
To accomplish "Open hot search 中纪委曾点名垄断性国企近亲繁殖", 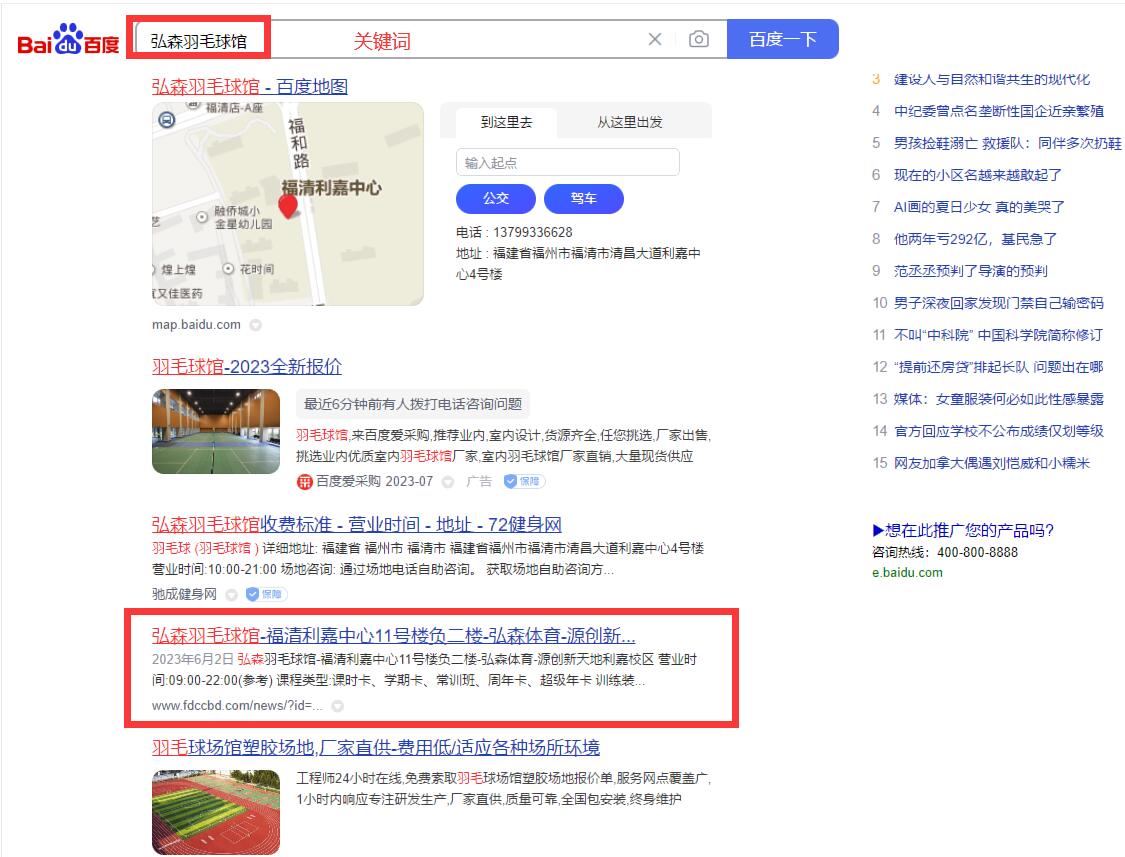I will point(999,111).
